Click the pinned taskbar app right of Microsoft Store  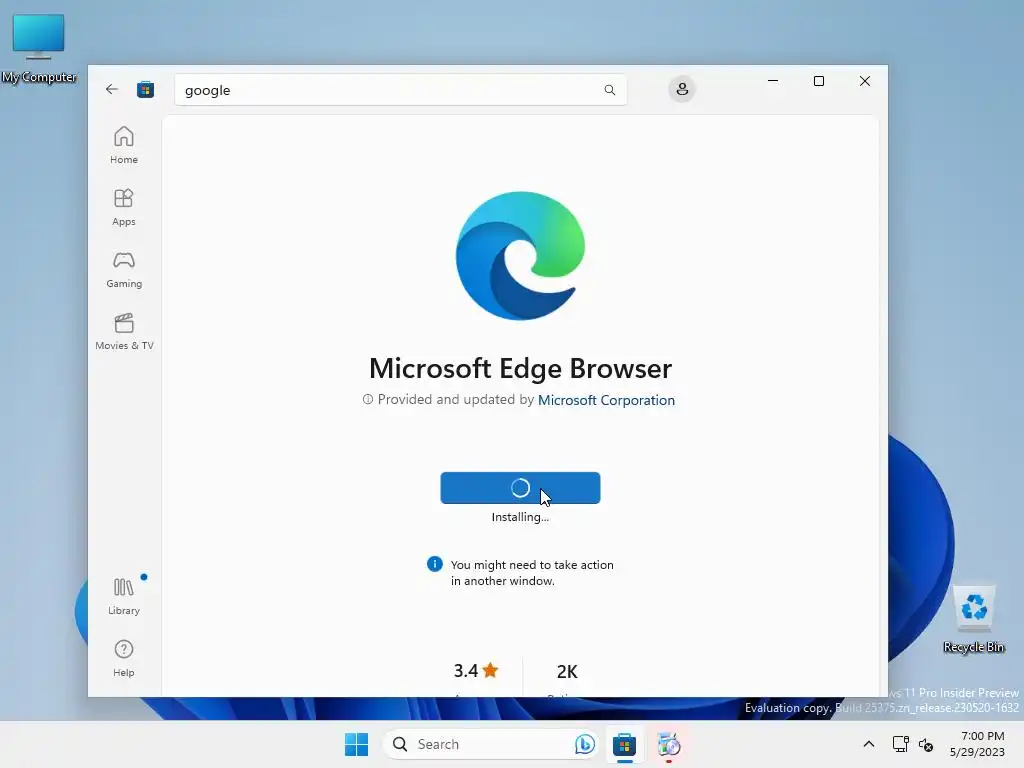(x=669, y=744)
